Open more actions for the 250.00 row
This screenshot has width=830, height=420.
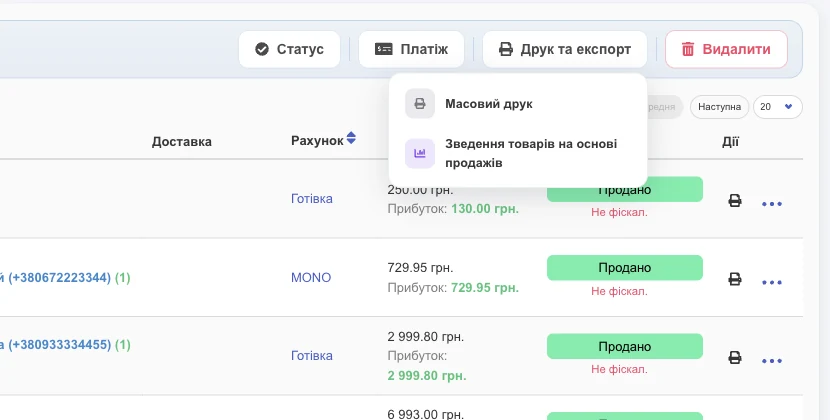[772, 204]
